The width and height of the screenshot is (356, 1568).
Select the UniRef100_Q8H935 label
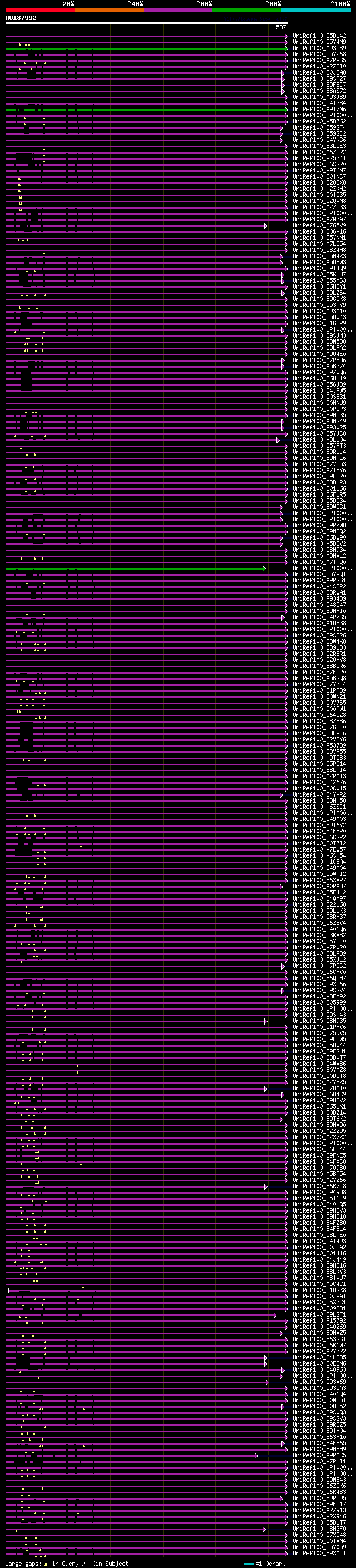point(319,1021)
